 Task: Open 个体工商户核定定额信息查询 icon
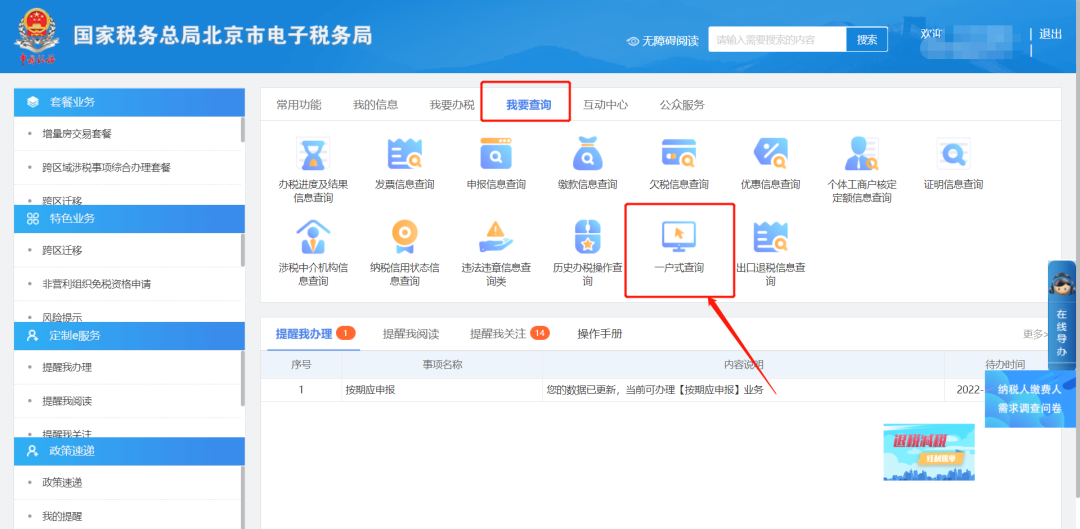click(862, 154)
